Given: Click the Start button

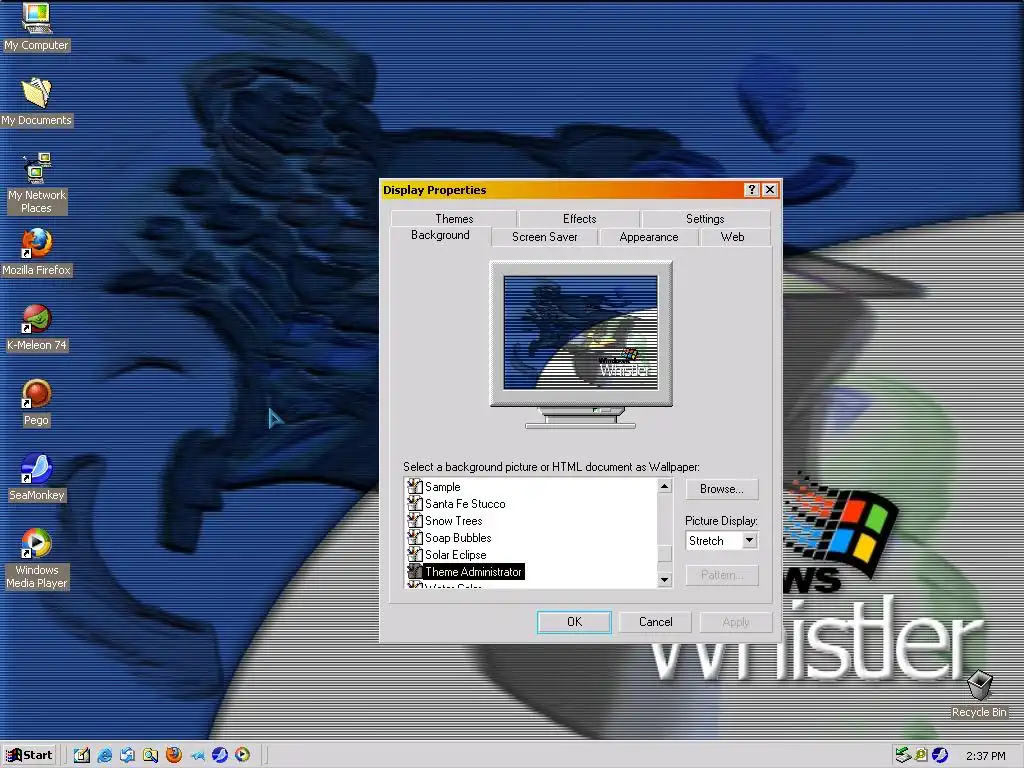Looking at the screenshot, I should click(x=29, y=755).
